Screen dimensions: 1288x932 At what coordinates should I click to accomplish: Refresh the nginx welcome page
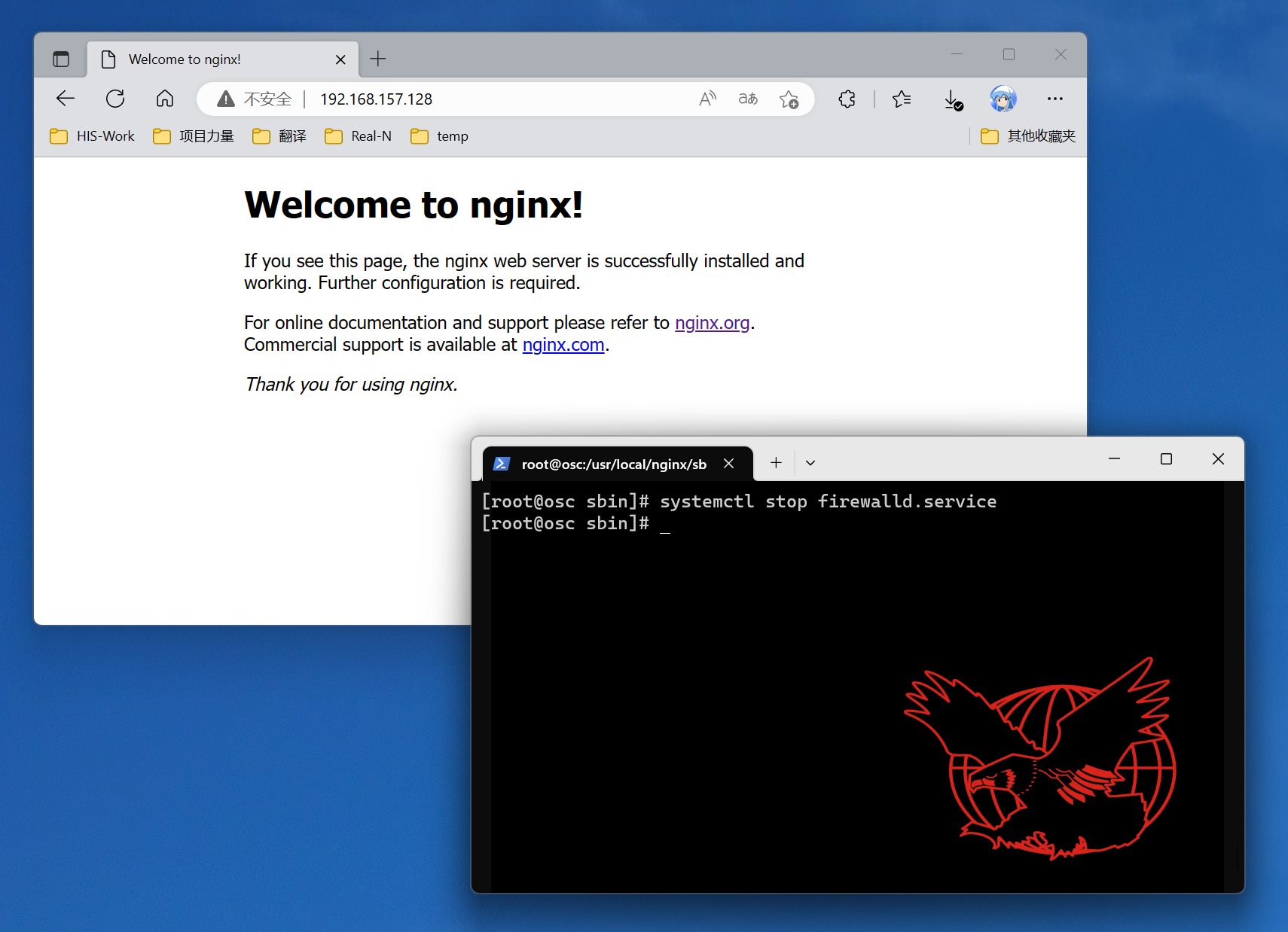pos(115,99)
